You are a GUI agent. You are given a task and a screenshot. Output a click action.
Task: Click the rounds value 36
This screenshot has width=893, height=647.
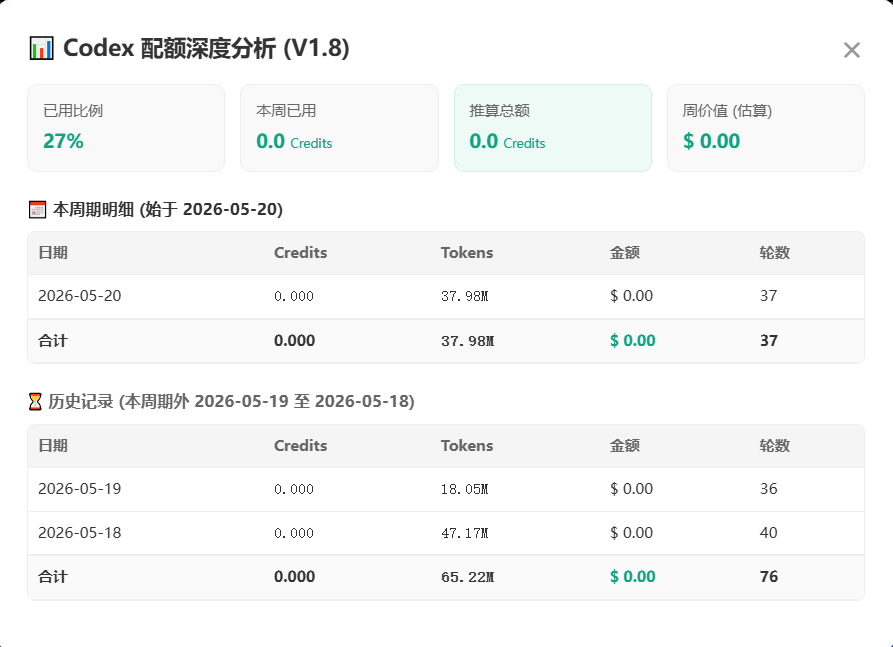768,489
